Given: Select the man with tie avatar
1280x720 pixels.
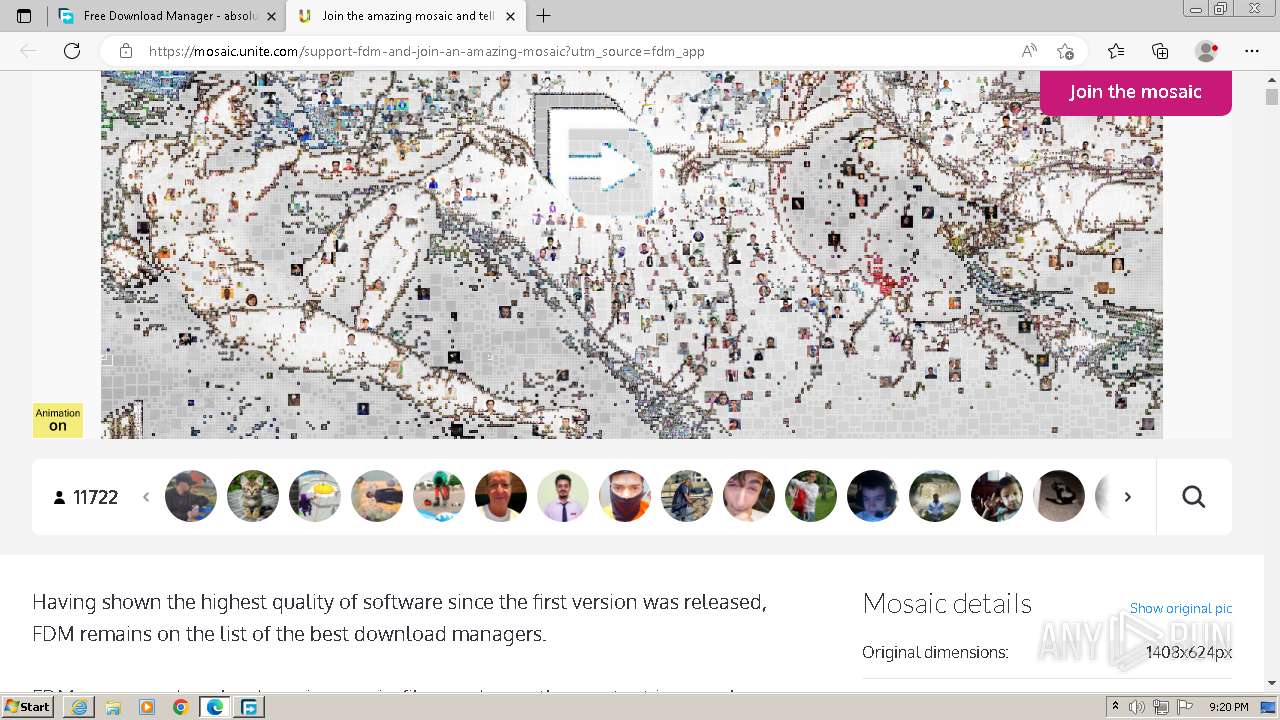Looking at the screenshot, I should (x=563, y=496).
